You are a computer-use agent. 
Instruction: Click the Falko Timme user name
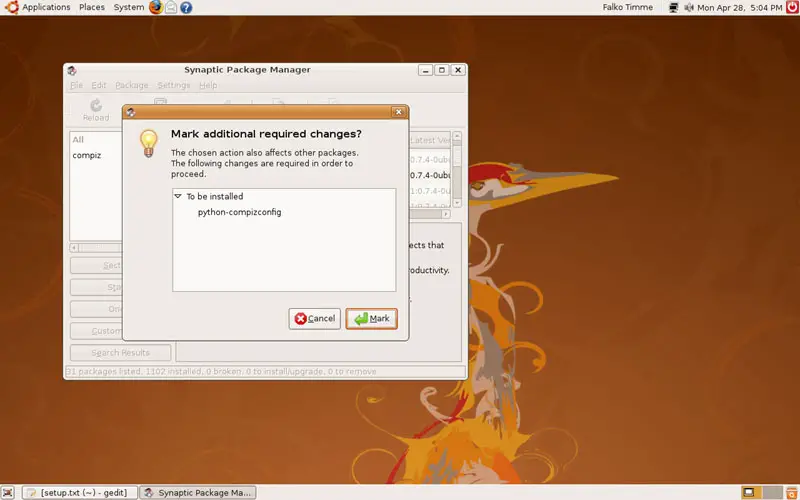(628, 7)
